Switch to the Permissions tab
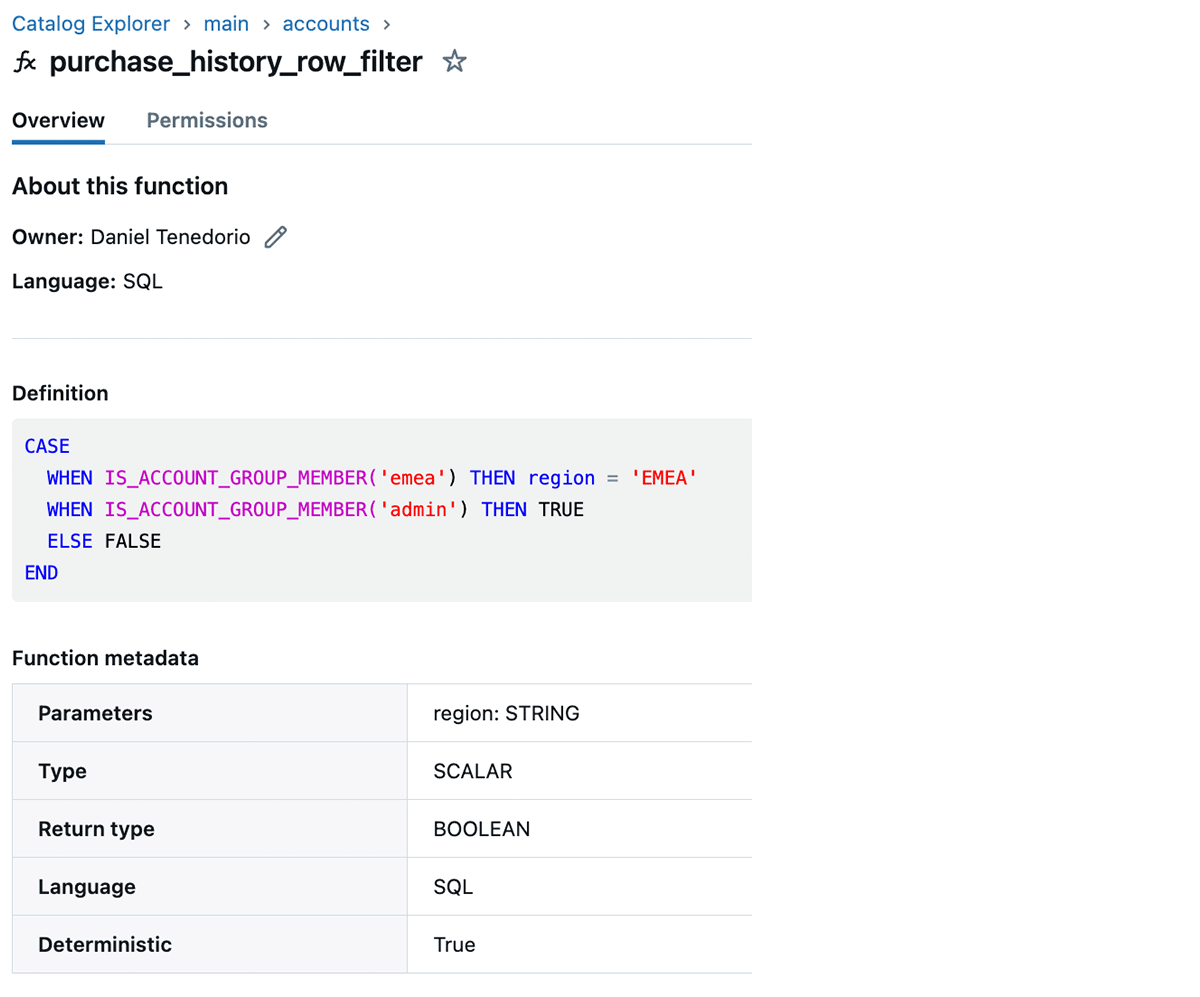The width and height of the screenshot is (1200, 997). click(206, 120)
